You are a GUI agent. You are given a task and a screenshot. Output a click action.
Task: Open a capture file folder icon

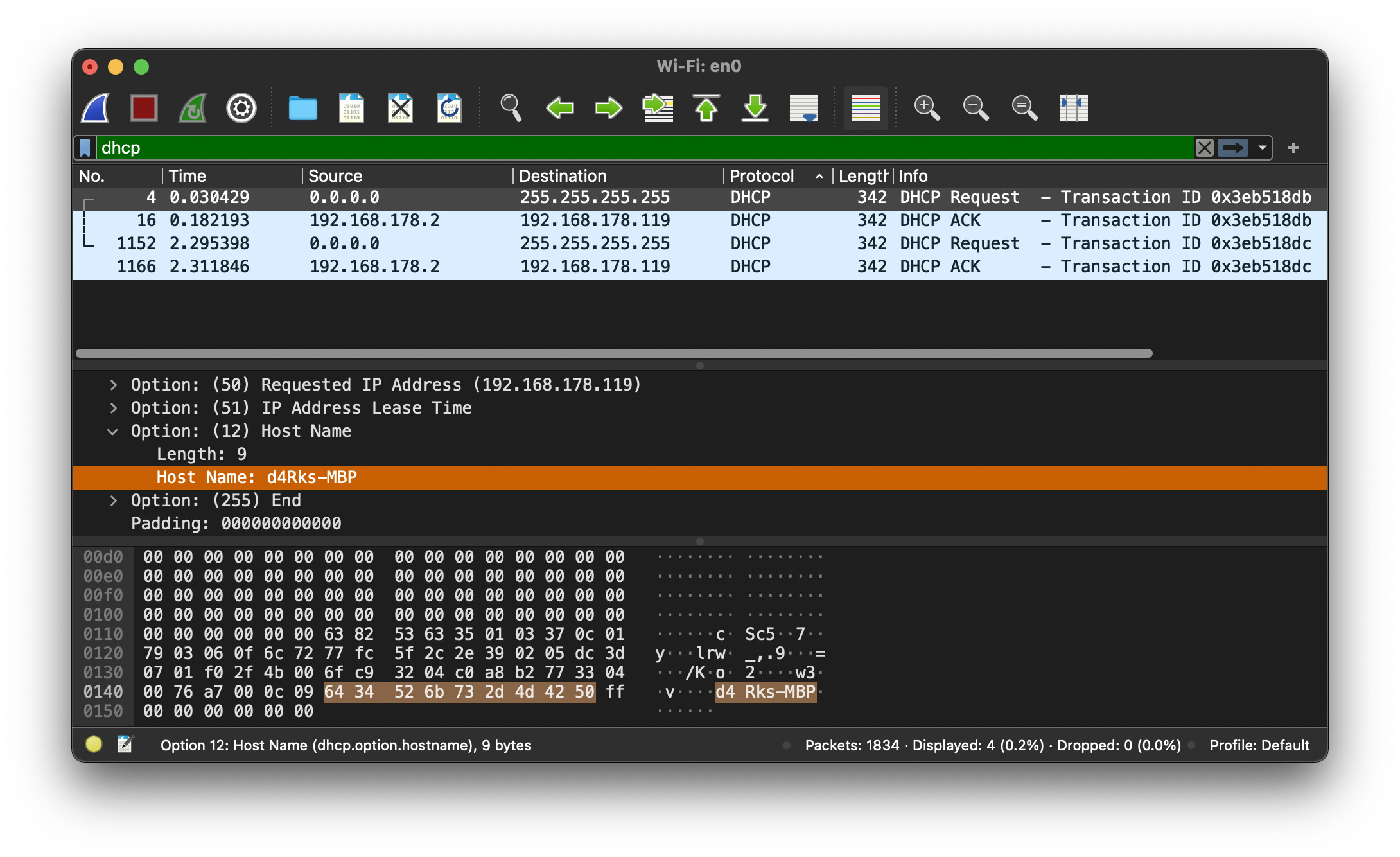pyautogui.click(x=302, y=108)
